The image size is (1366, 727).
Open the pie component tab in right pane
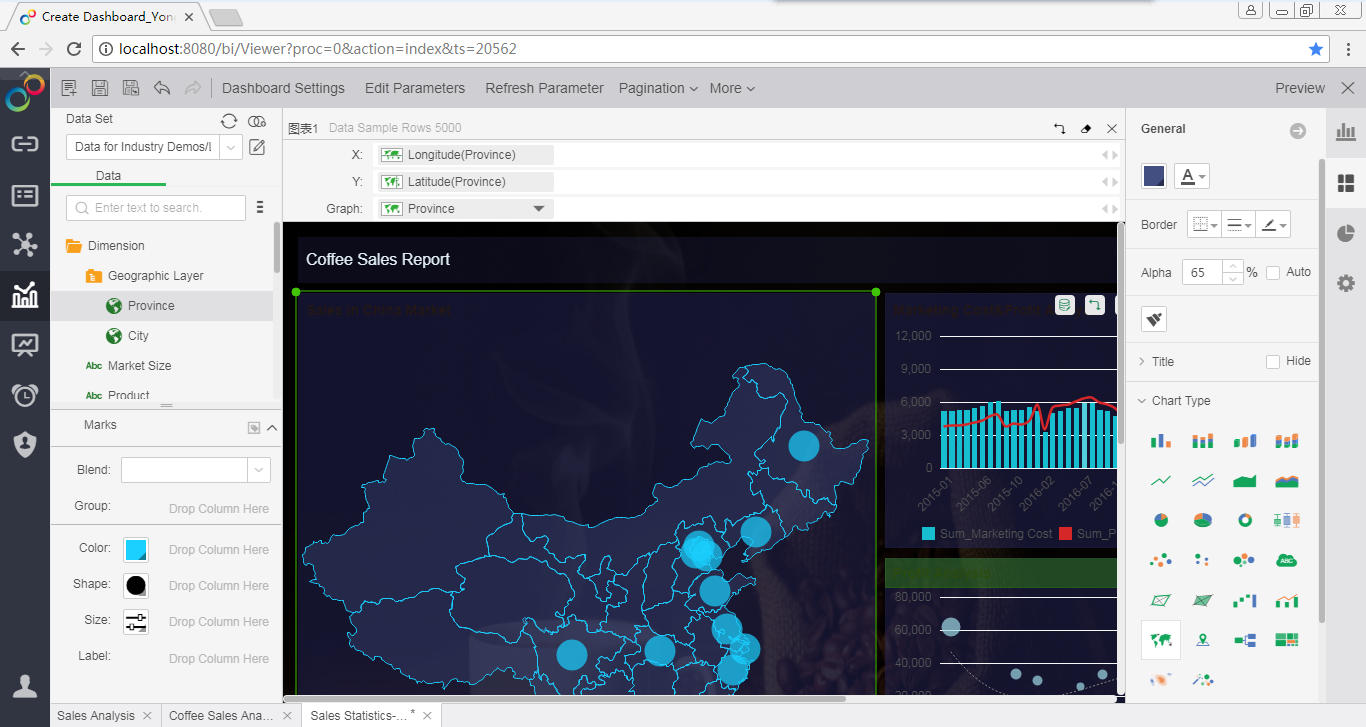pyautogui.click(x=1346, y=233)
